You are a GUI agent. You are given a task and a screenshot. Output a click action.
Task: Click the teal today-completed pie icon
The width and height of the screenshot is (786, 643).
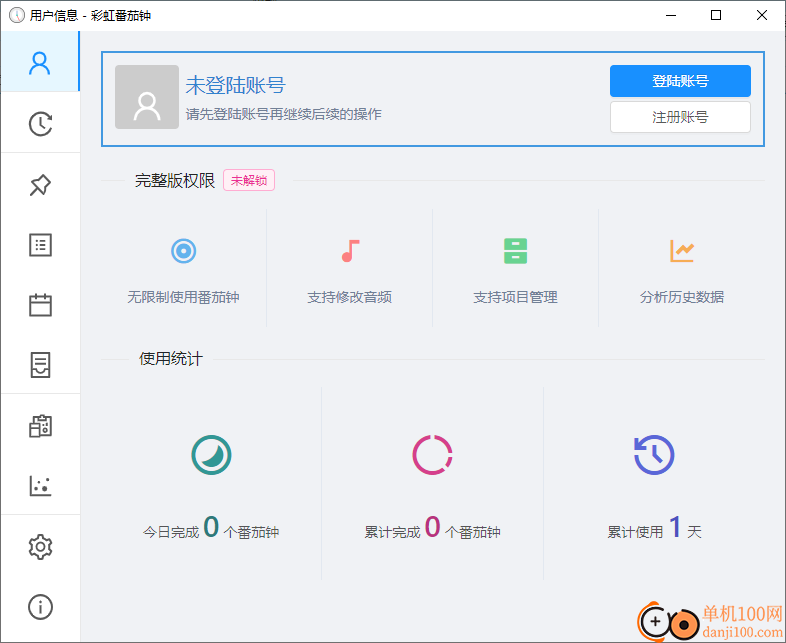click(x=211, y=455)
